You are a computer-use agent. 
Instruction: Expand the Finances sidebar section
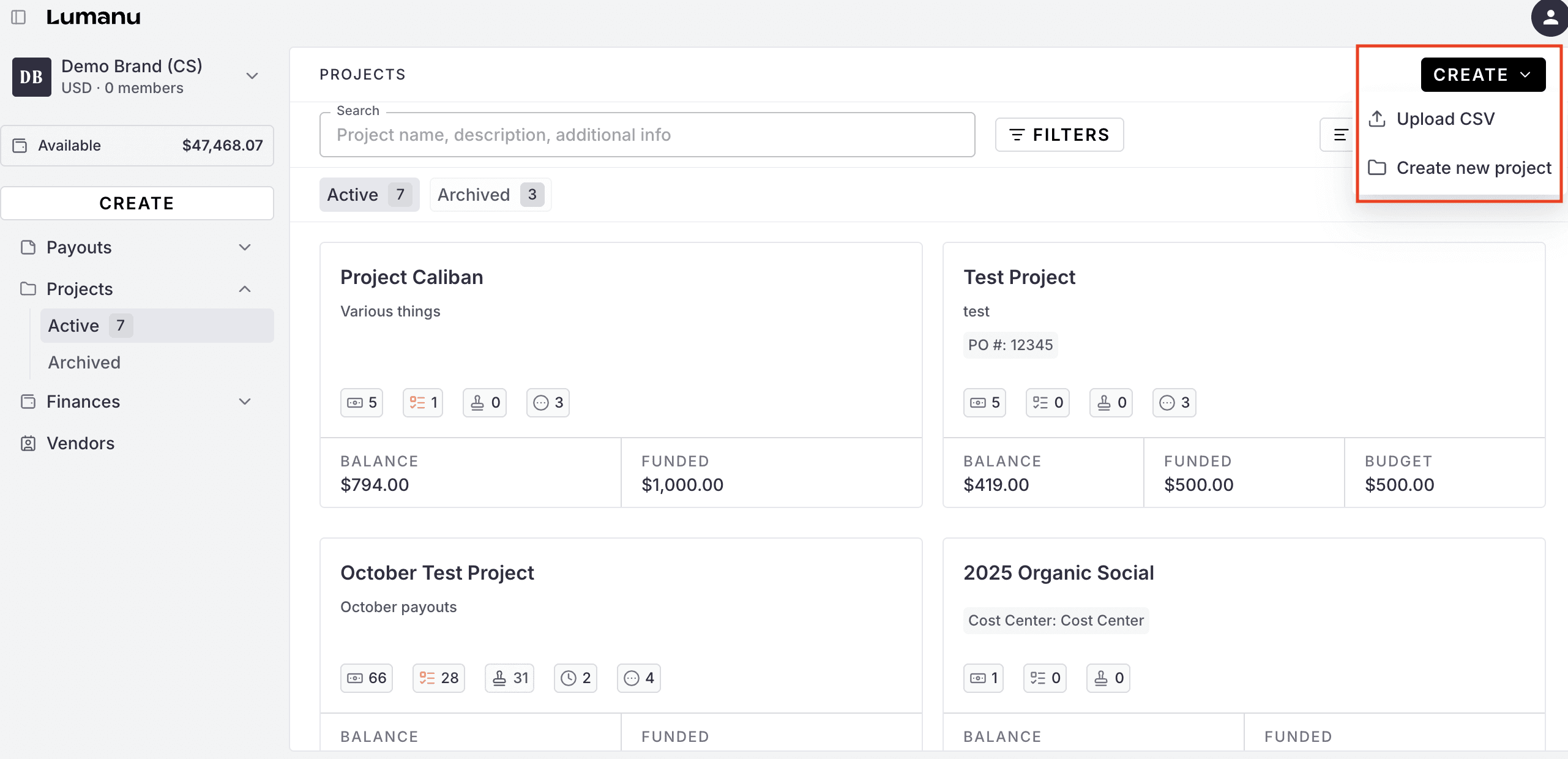point(245,402)
